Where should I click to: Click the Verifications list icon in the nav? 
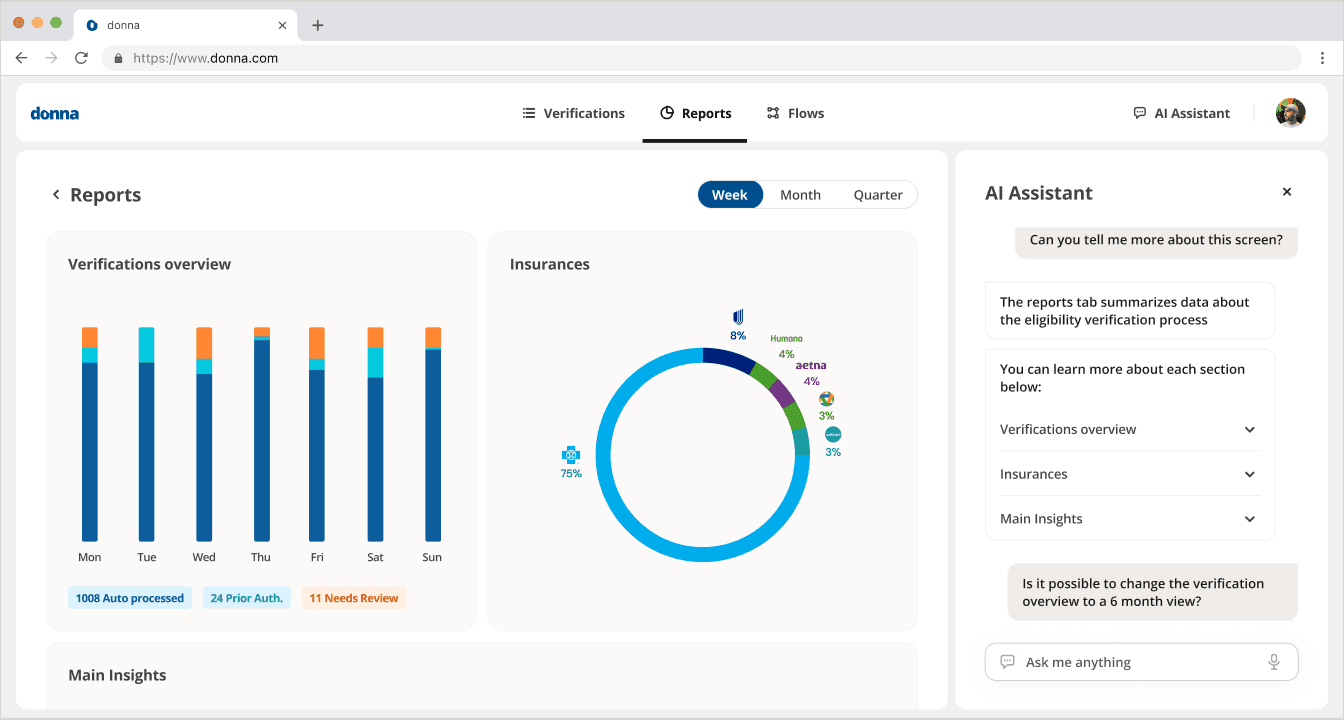(x=529, y=113)
